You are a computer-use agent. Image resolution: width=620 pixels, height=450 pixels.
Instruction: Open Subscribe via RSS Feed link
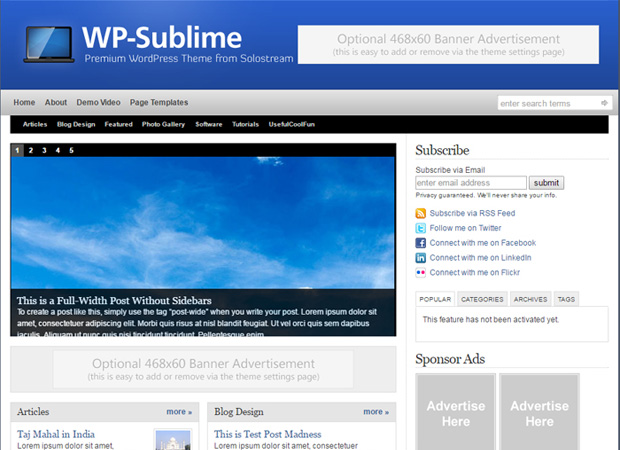473,213
